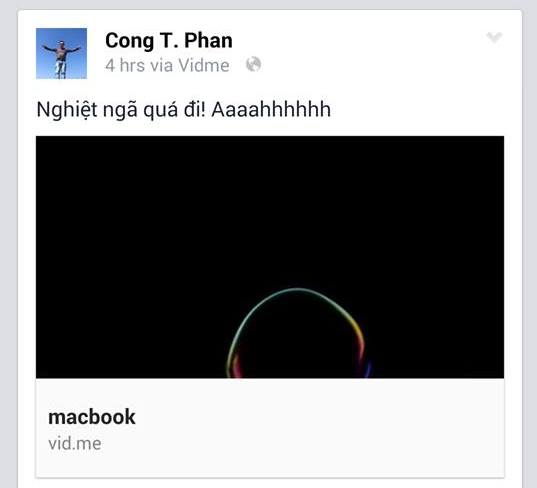The width and height of the screenshot is (537, 488).
Task: Click the dark area above the rainbow arc
Action: point(298,212)
